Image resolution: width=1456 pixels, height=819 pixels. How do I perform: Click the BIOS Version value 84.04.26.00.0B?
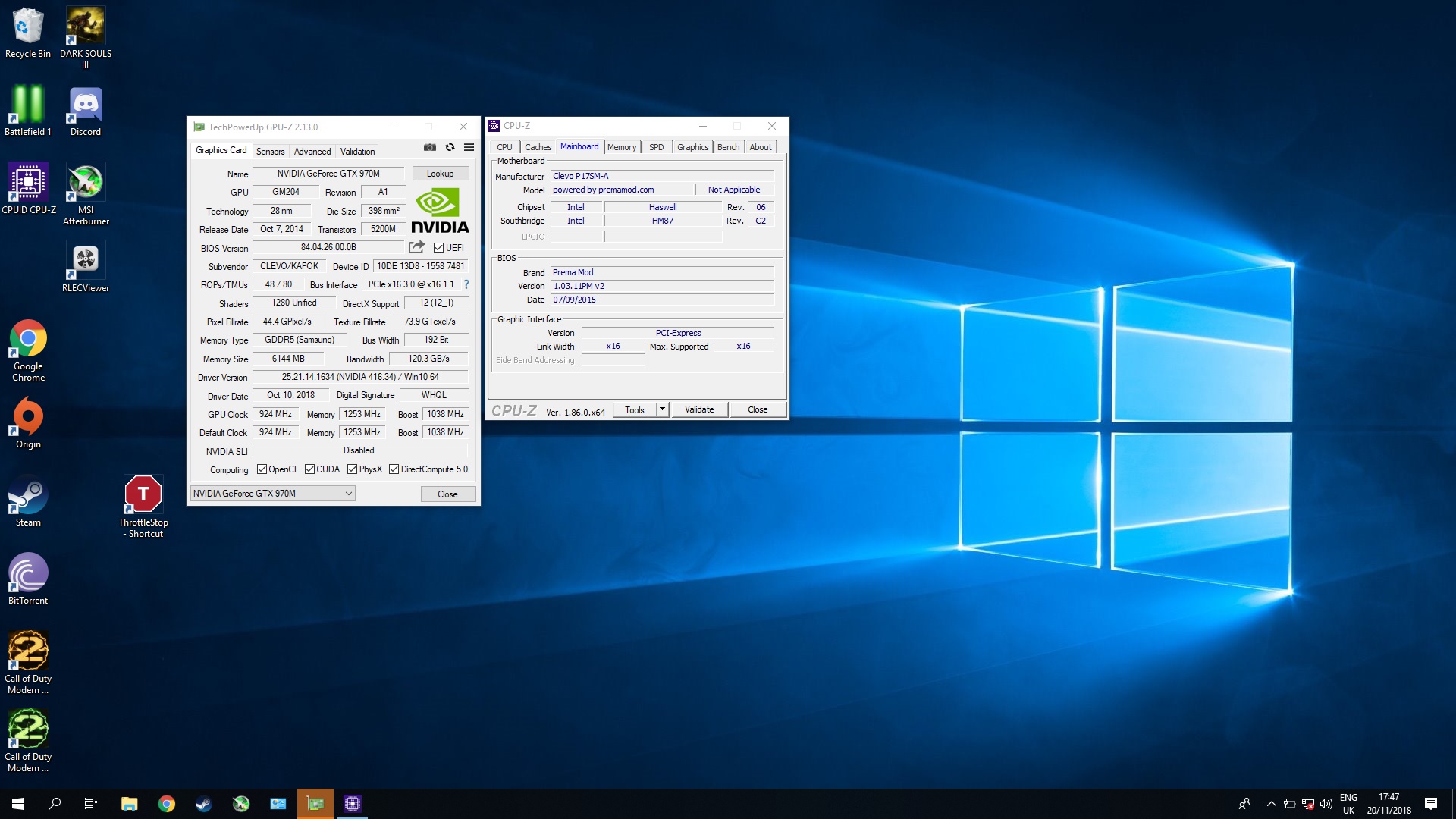point(328,247)
